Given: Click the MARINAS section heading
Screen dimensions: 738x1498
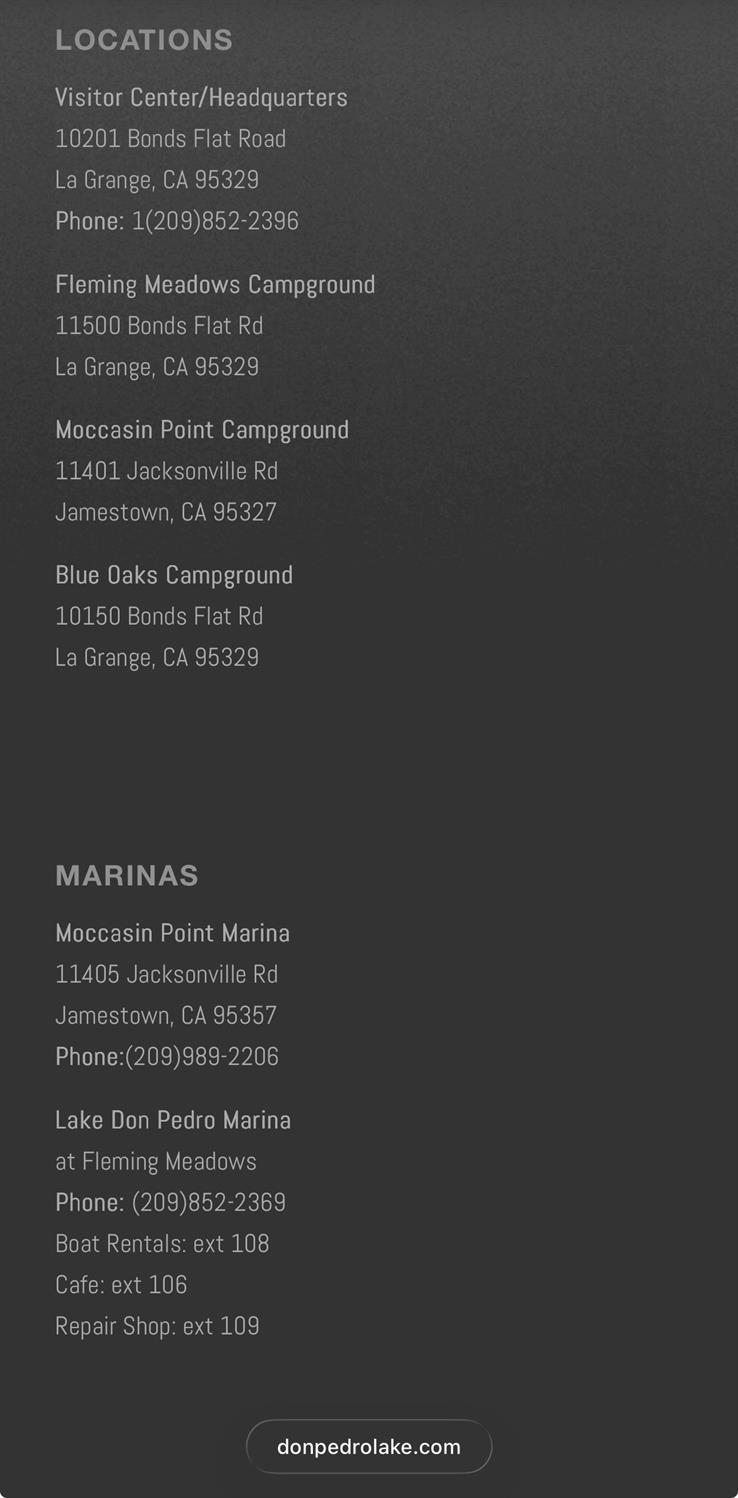Looking at the screenshot, I should coord(127,876).
